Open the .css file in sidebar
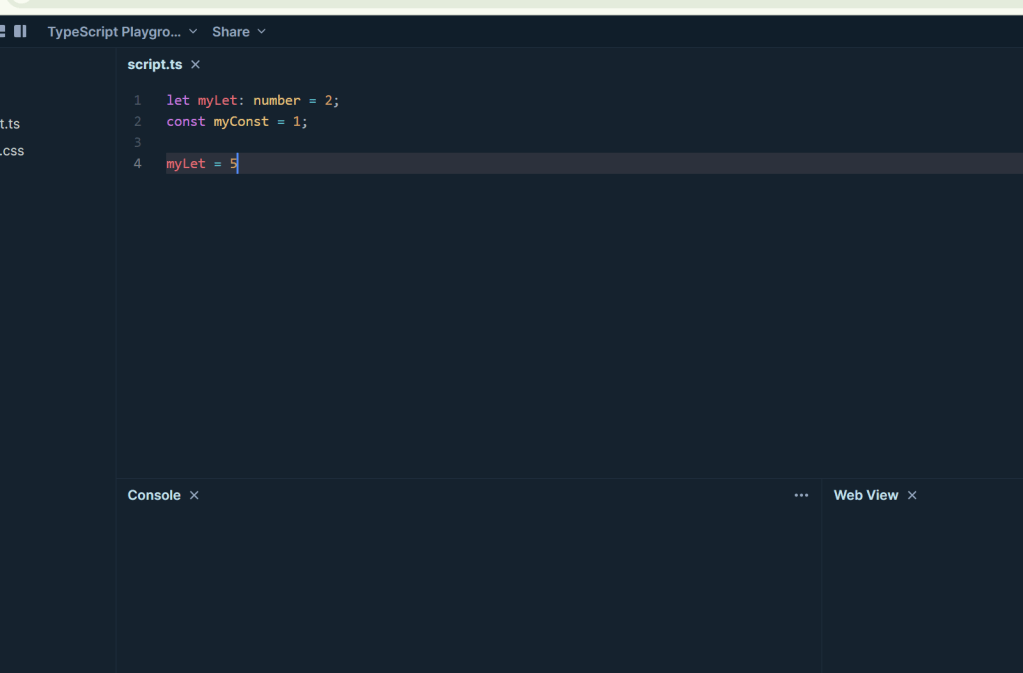 click(x=12, y=151)
